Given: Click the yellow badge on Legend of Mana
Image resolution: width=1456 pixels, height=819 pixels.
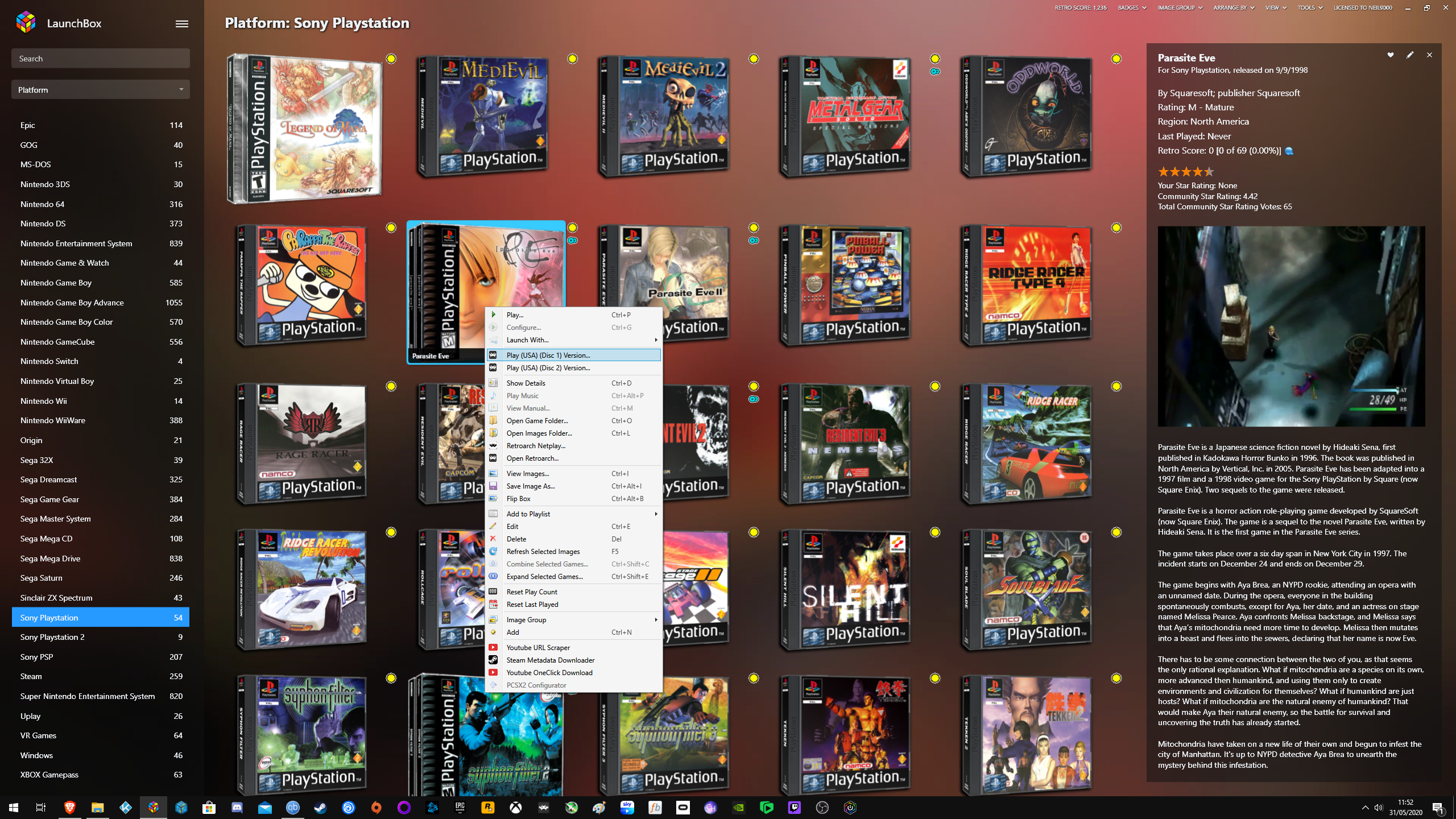Looking at the screenshot, I should pos(391,59).
